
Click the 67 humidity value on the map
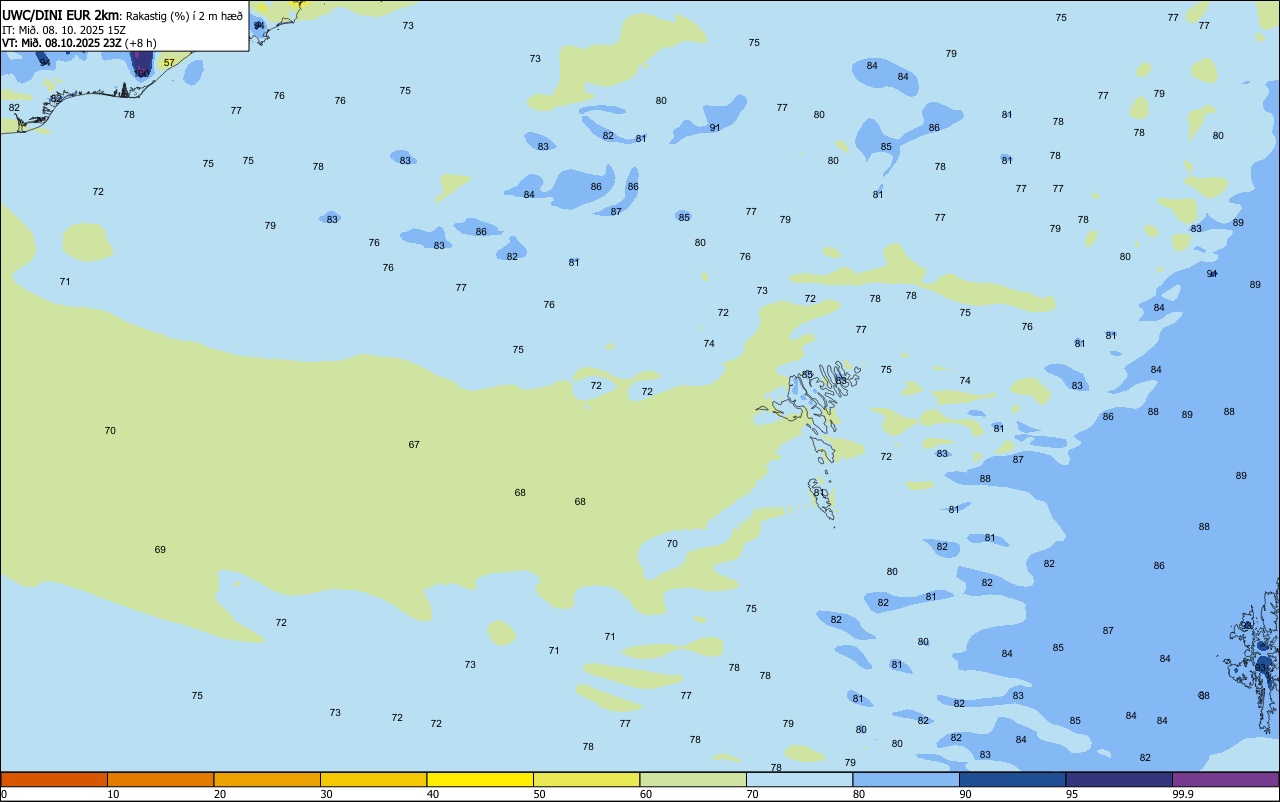tap(414, 444)
